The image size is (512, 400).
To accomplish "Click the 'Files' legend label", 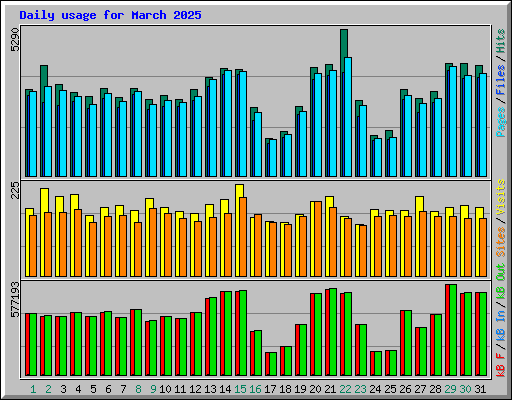I will click(x=501, y=80).
